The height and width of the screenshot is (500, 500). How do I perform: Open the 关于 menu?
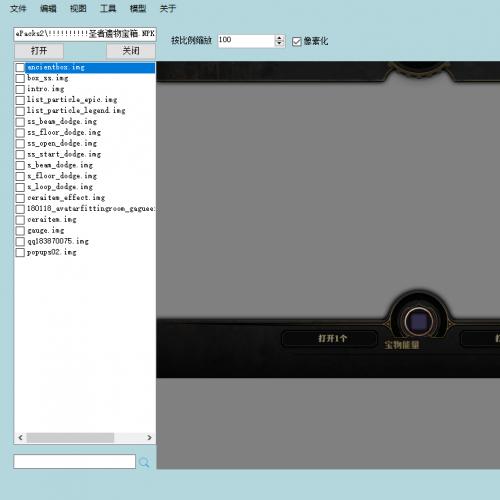(168, 8)
